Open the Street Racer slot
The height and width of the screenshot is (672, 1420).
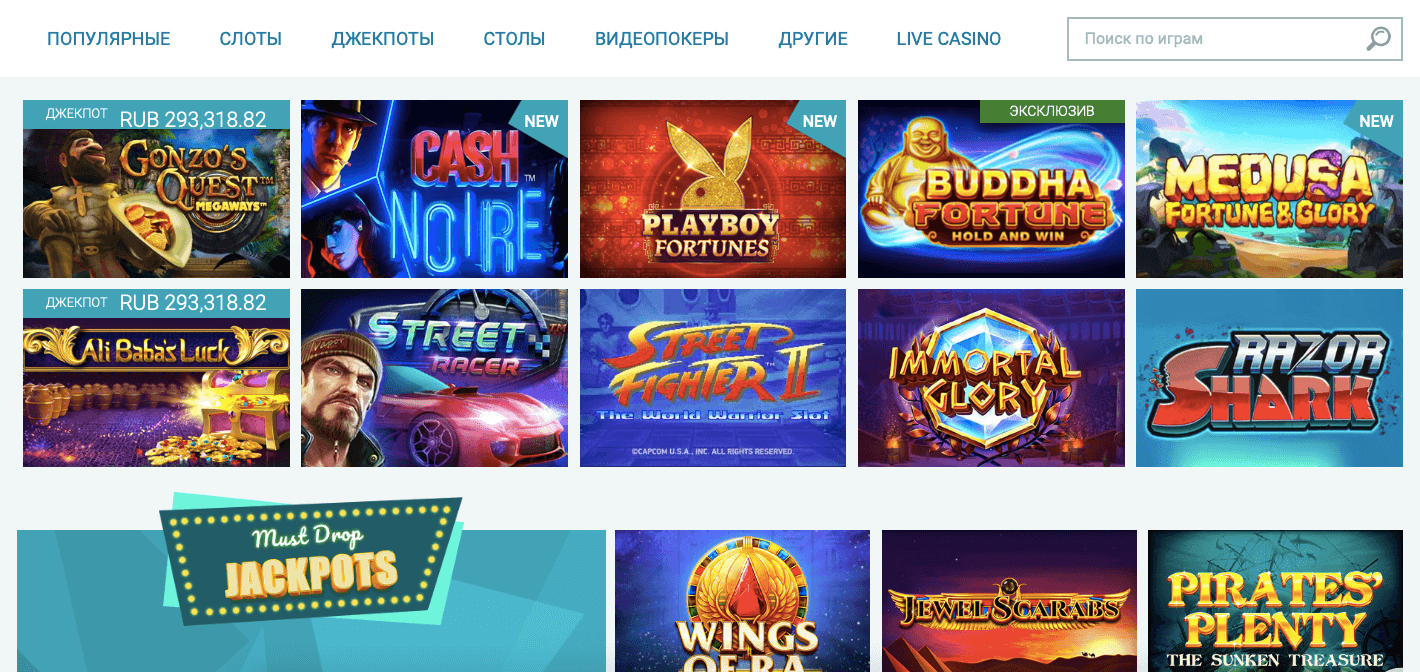tap(434, 378)
